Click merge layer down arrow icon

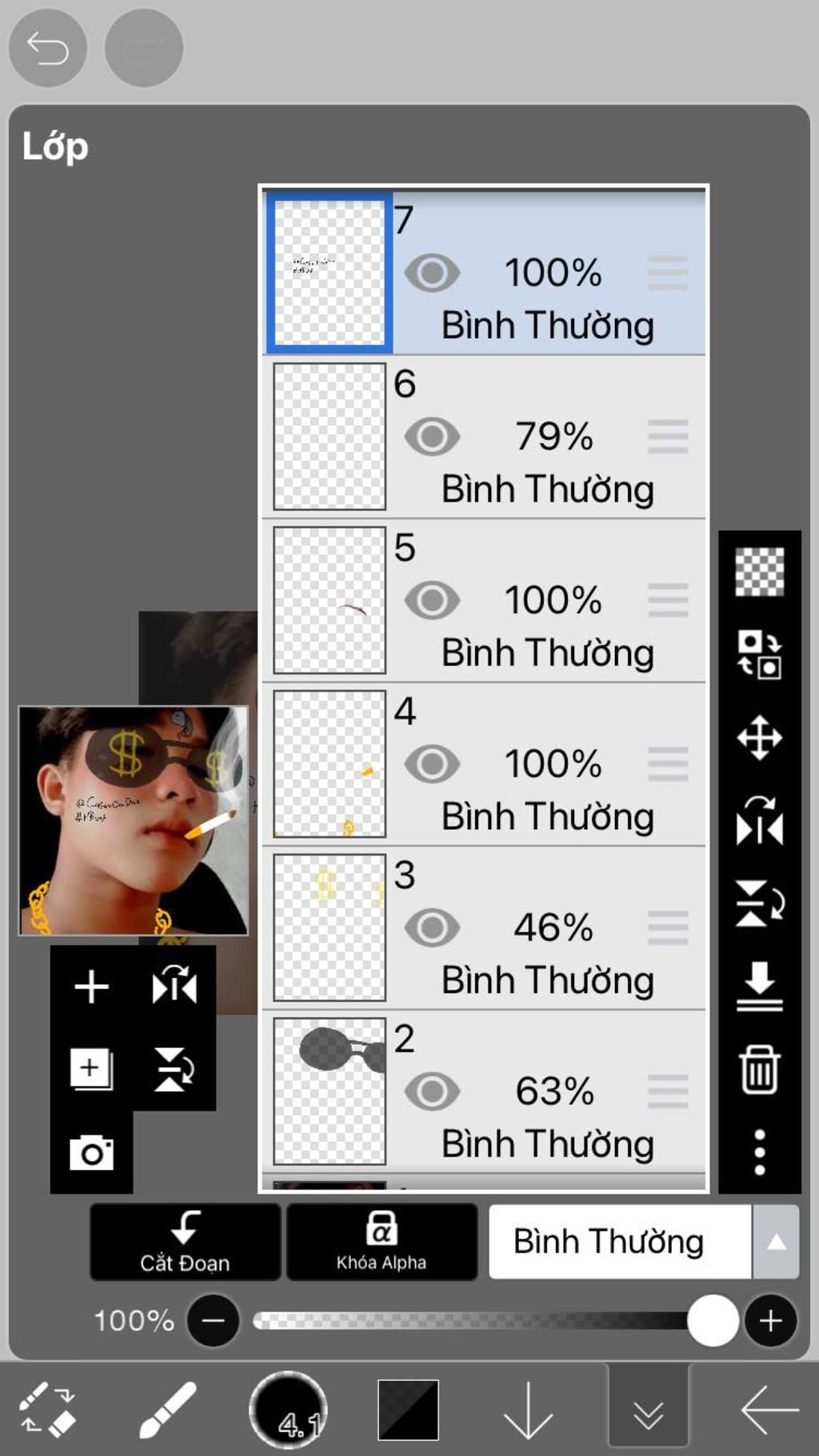pyautogui.click(x=759, y=986)
